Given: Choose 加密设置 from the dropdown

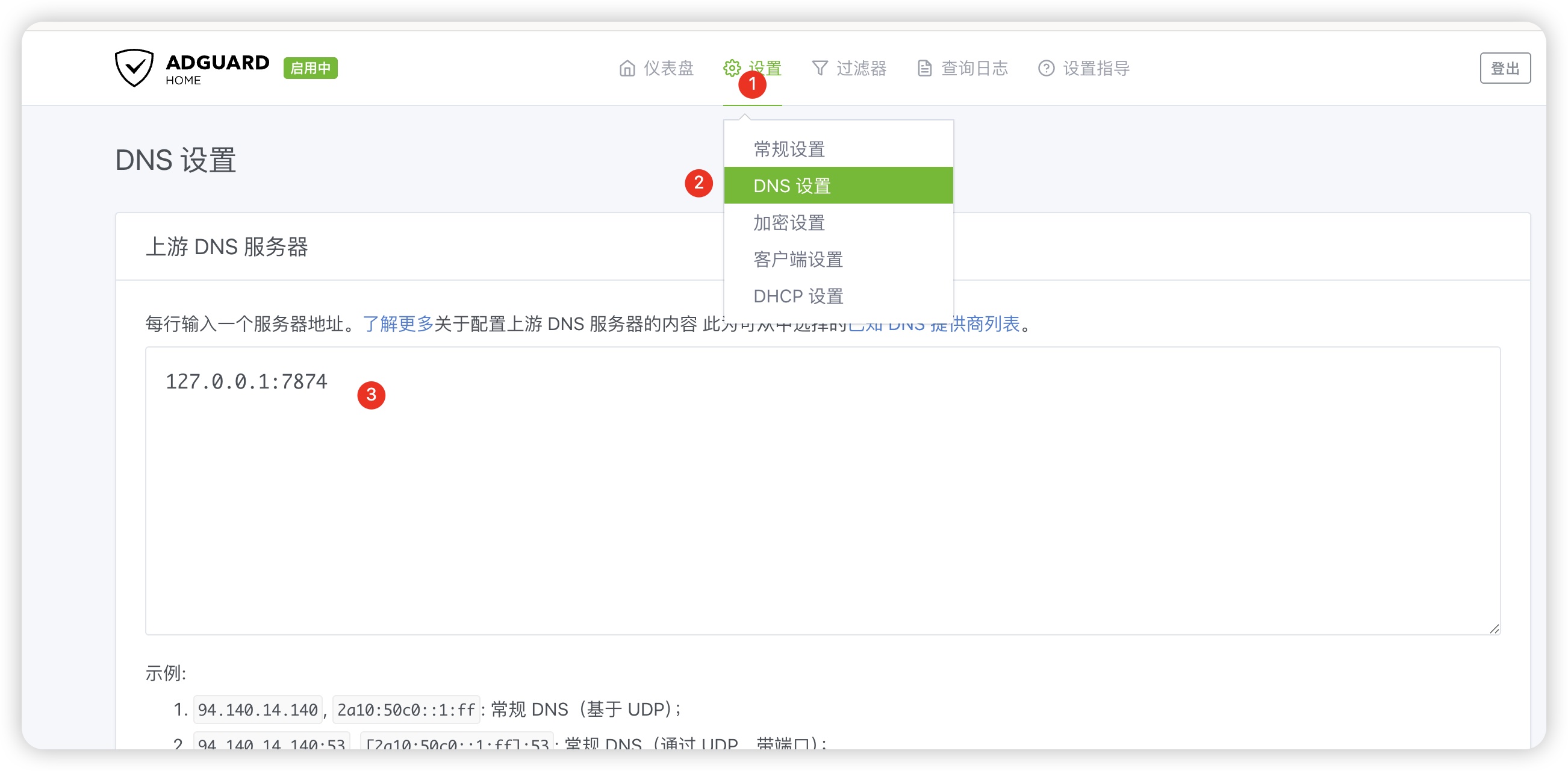Looking at the screenshot, I should point(789,223).
